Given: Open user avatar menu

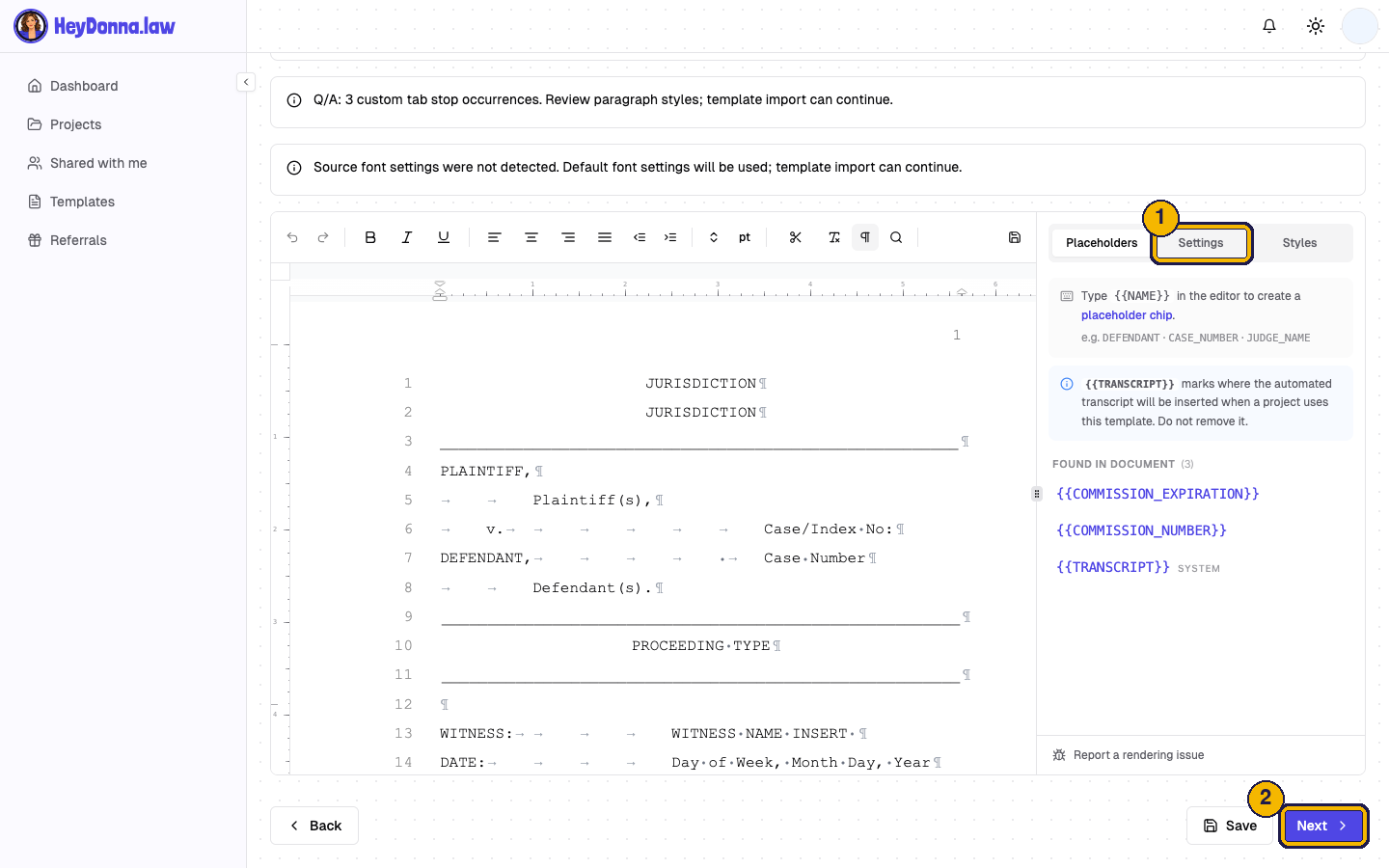Looking at the screenshot, I should point(1360,26).
